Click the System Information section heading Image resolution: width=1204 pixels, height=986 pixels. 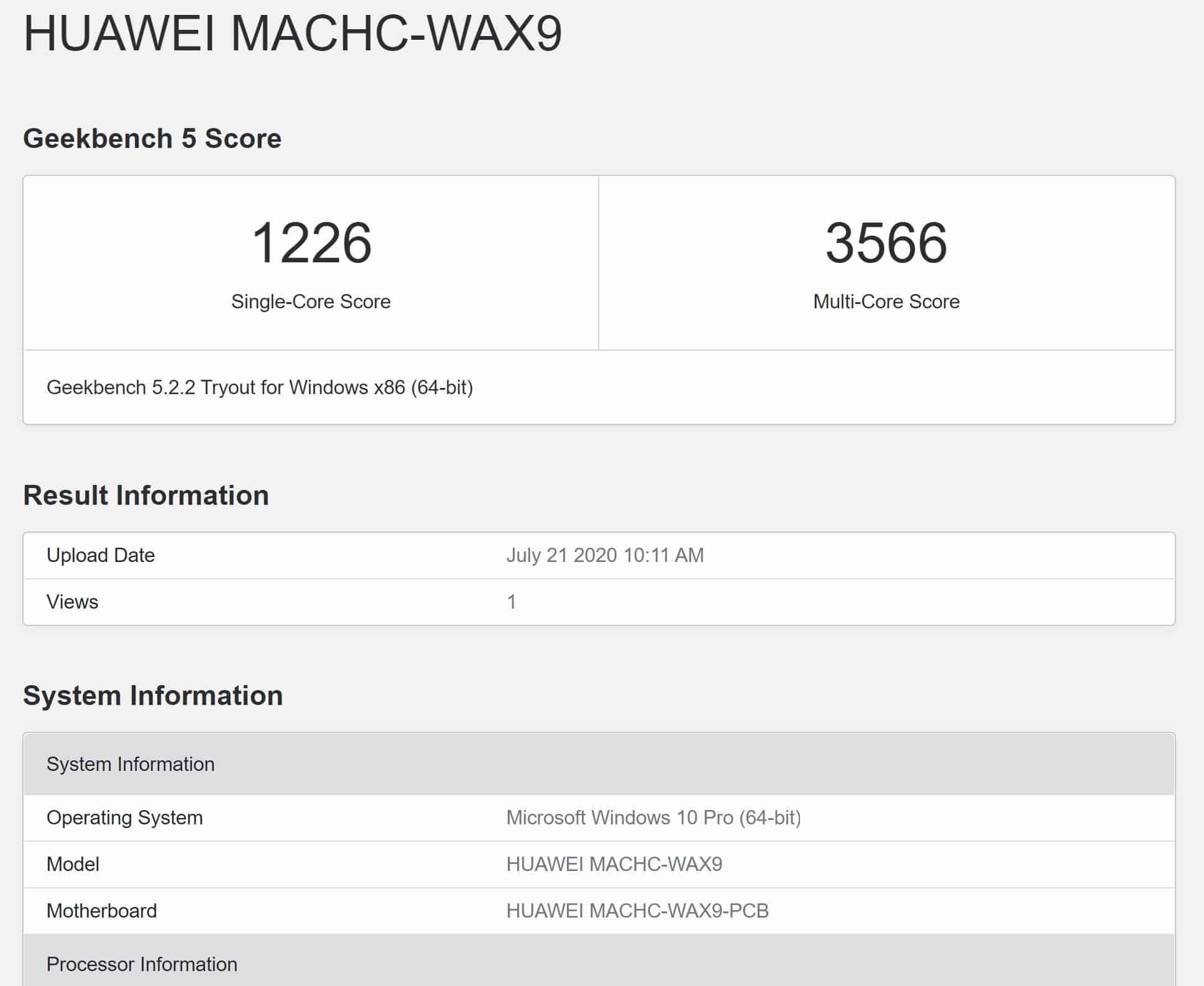point(153,696)
